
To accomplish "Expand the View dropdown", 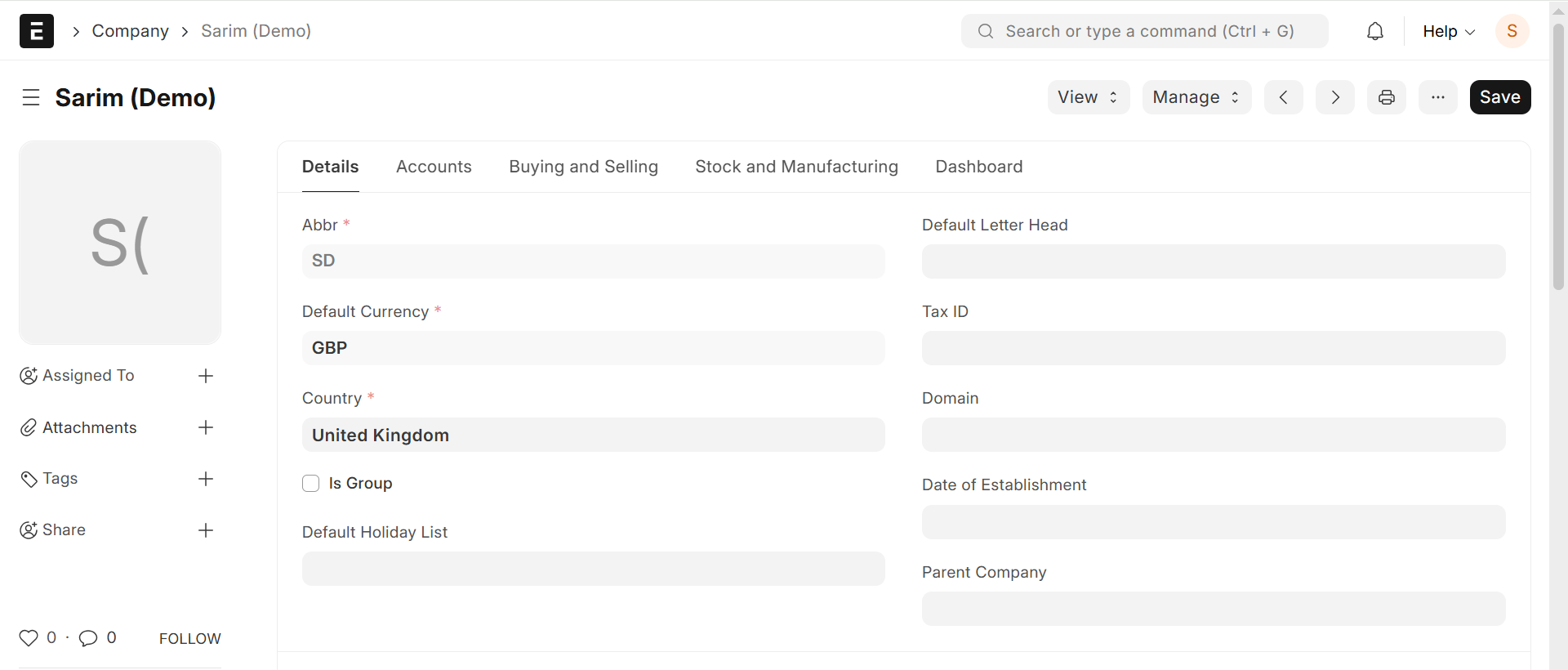I will (x=1089, y=97).
